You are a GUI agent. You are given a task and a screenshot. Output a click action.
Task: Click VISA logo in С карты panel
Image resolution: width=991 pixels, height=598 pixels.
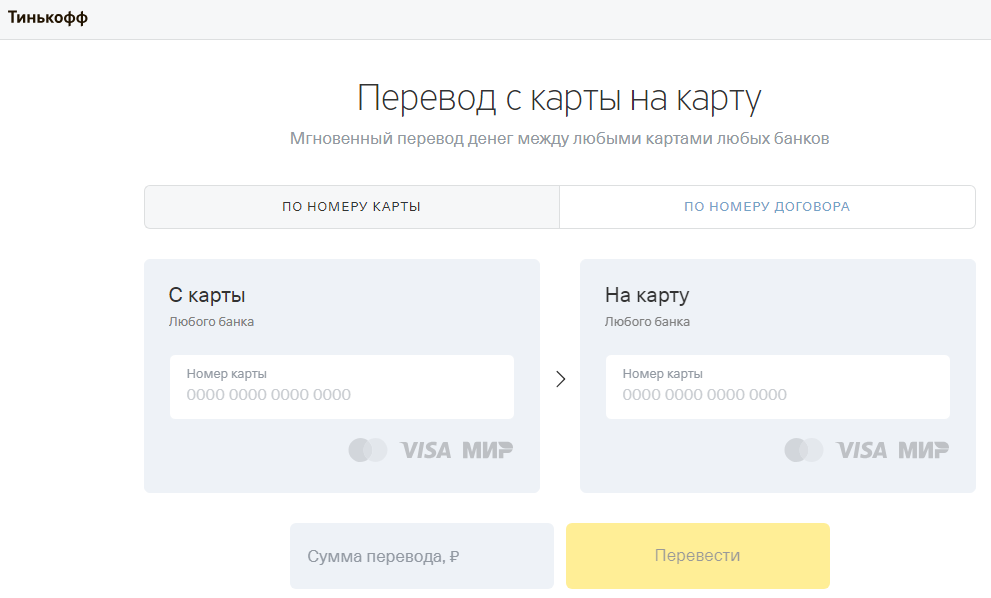(x=426, y=450)
